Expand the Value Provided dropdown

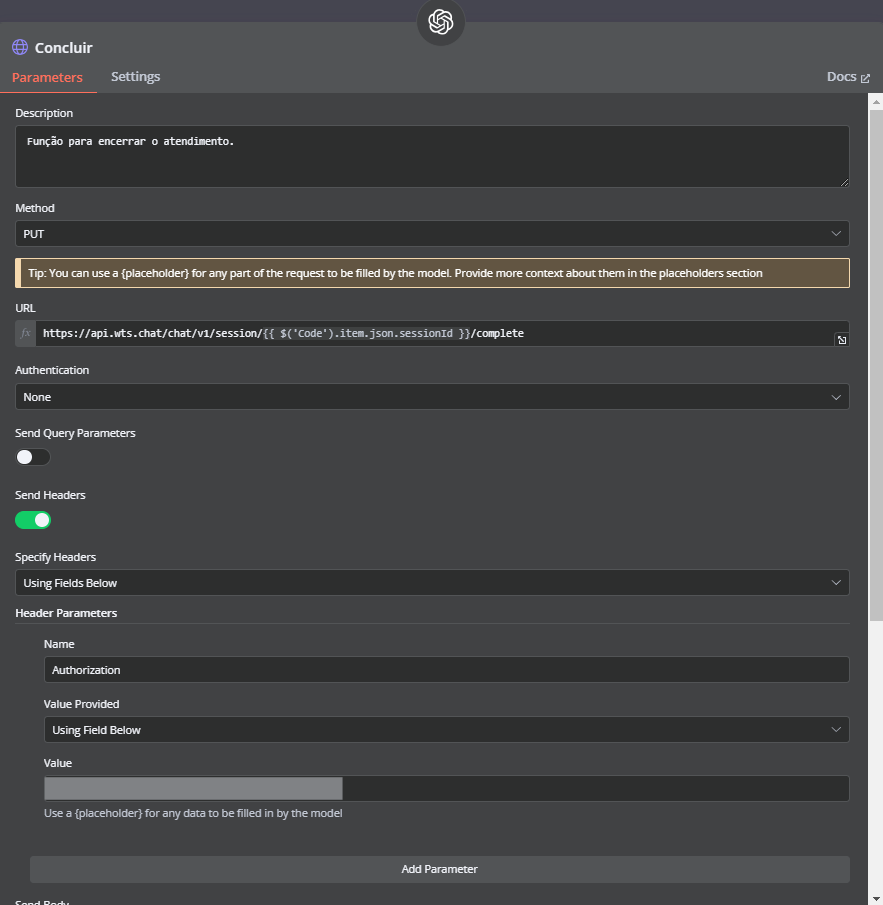point(446,730)
